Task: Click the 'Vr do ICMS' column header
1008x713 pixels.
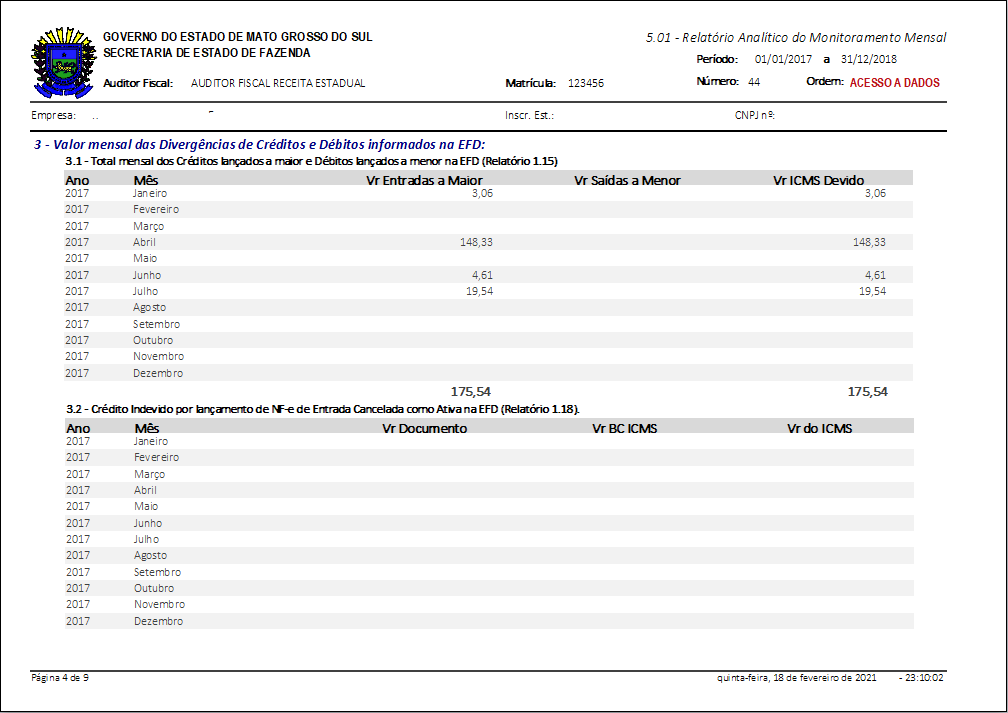Action: pos(819,428)
